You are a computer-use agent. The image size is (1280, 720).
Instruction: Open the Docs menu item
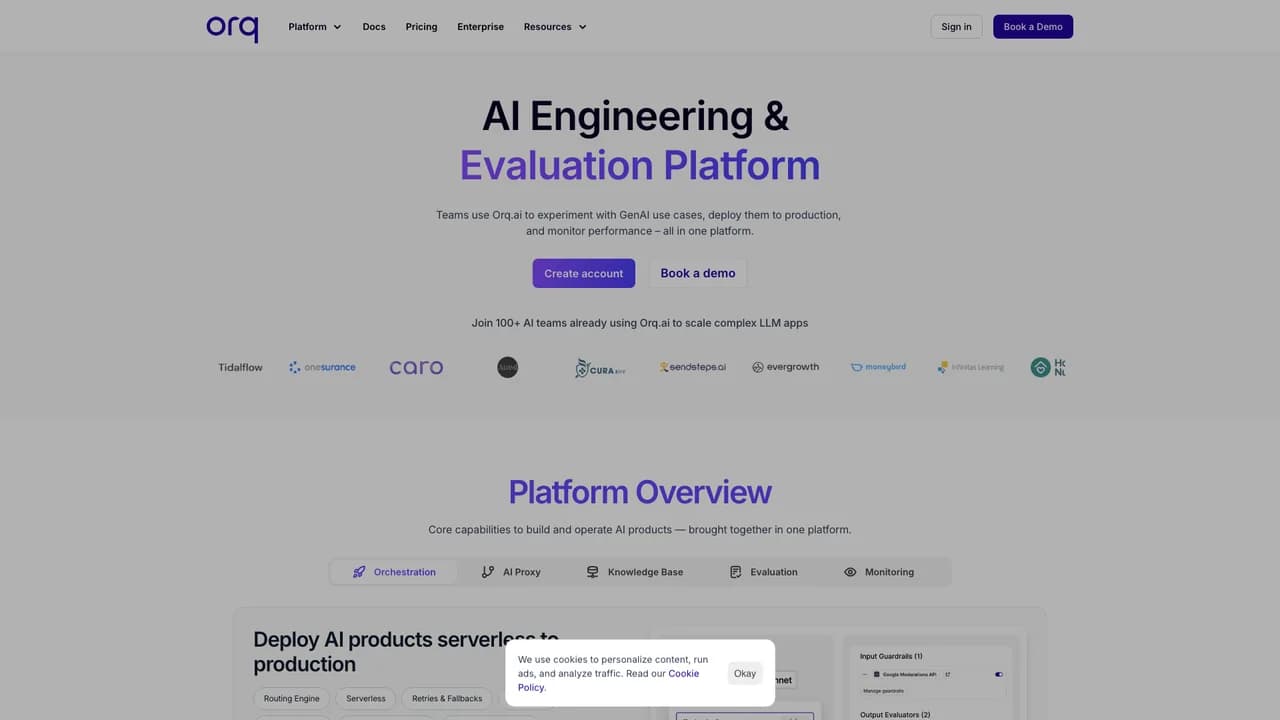[374, 27]
